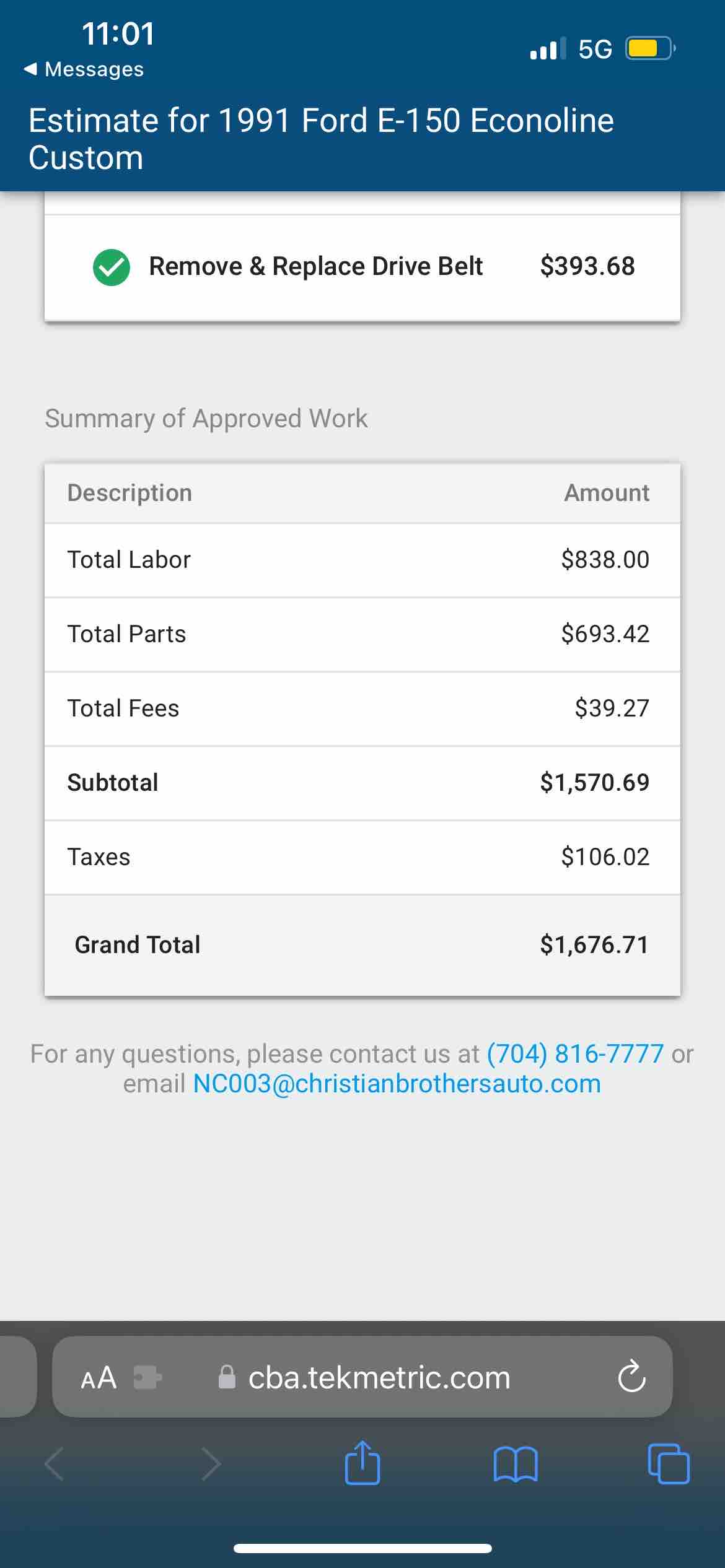Image resolution: width=725 pixels, height=1568 pixels.
Task: Select the Remove & Replace Drive Belt item
Action: tap(315, 266)
